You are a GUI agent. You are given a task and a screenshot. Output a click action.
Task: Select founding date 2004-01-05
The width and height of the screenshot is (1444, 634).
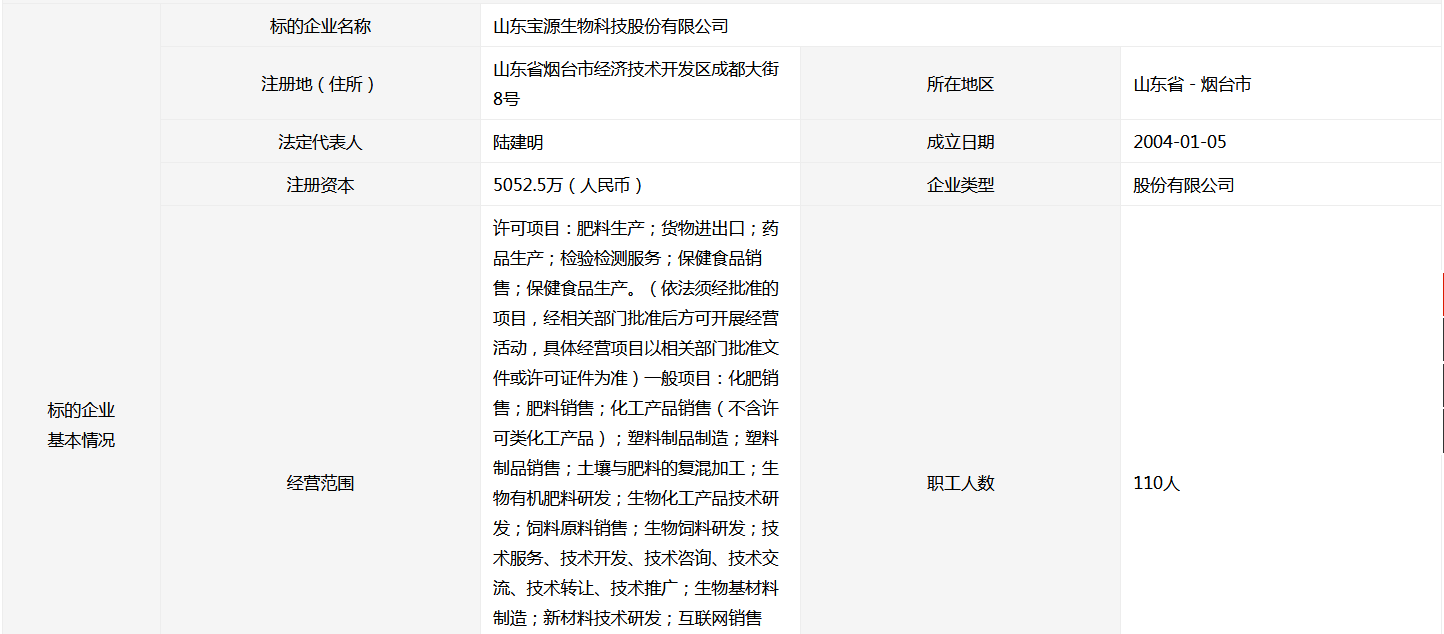(x=1180, y=142)
